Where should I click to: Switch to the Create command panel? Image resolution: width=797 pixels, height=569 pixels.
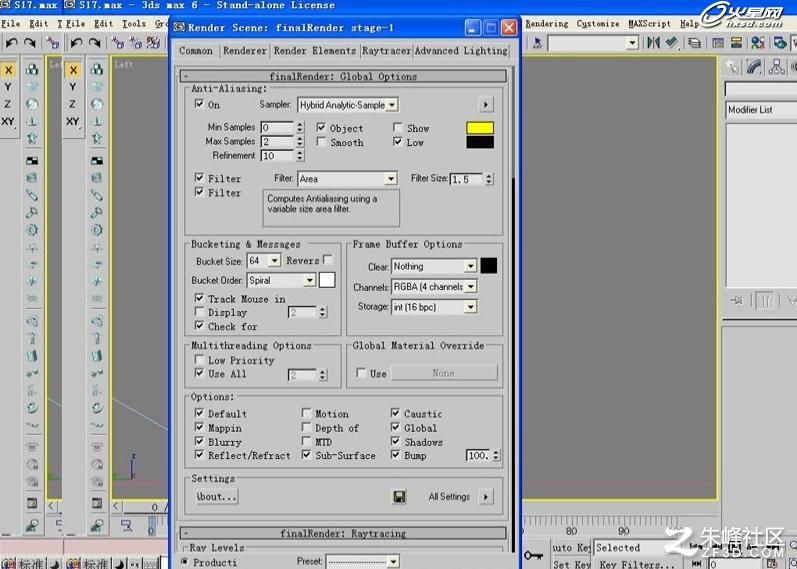coord(733,67)
